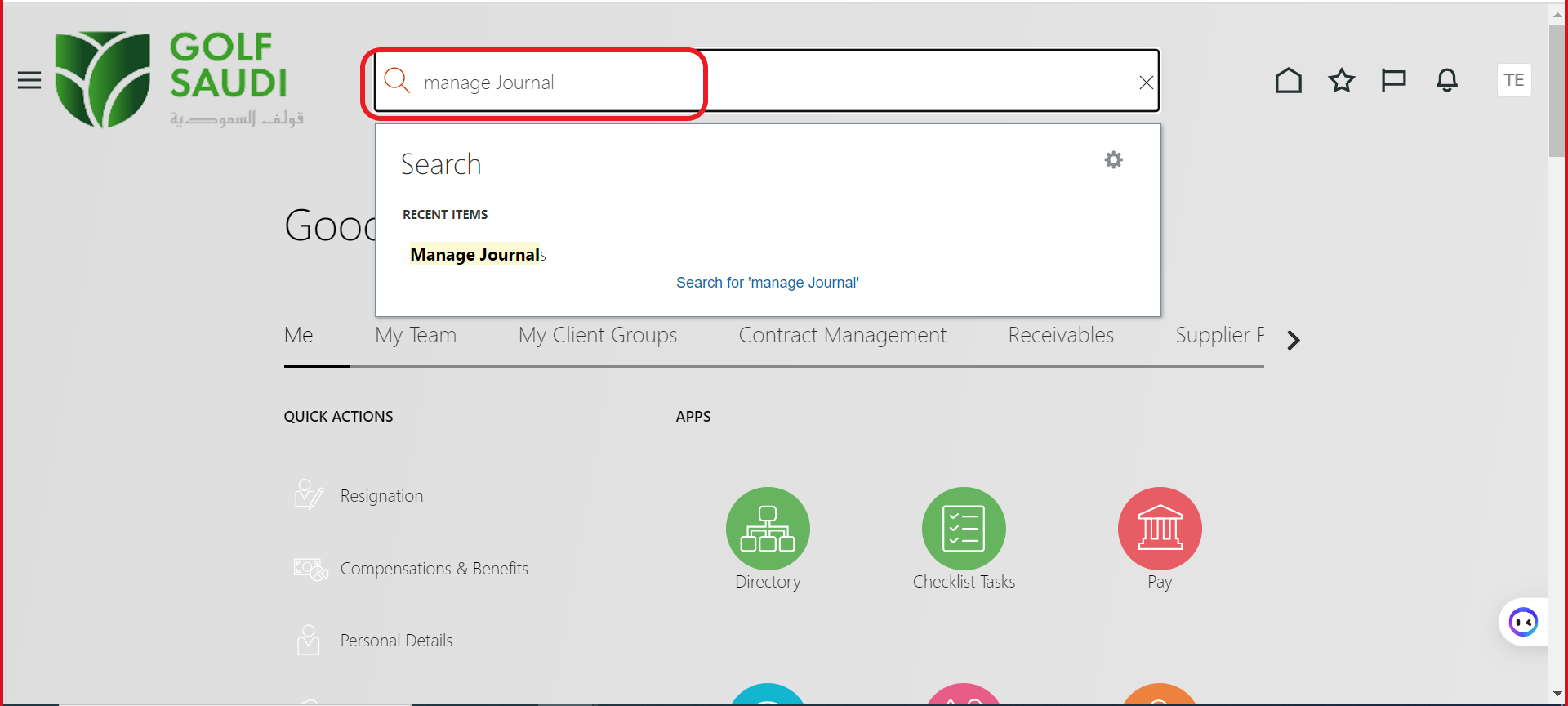This screenshot has height=706, width=1568.
Task: Click the APPS heading
Action: 693,417
